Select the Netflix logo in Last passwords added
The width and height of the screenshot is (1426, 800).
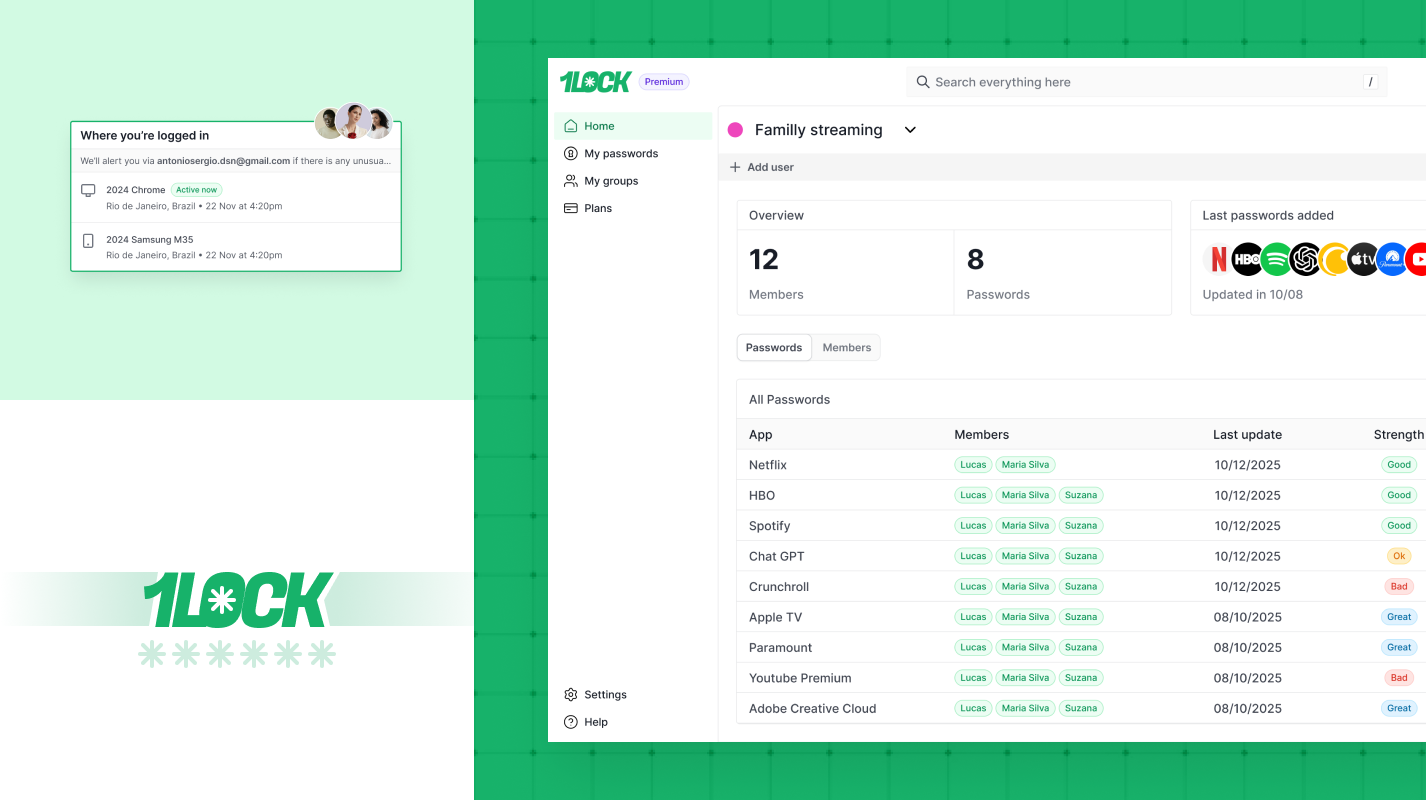point(1218,260)
